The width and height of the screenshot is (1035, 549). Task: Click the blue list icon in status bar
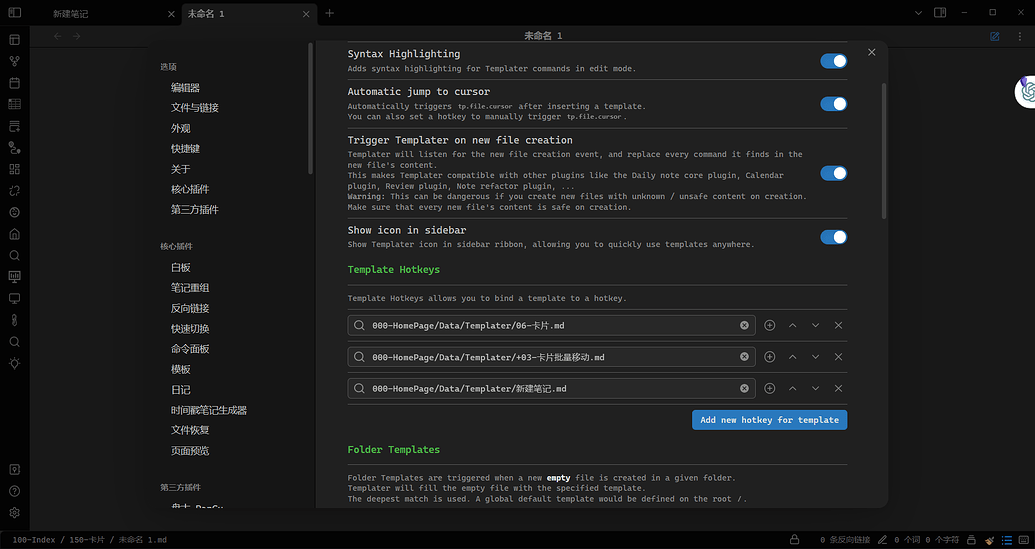pos(1007,540)
